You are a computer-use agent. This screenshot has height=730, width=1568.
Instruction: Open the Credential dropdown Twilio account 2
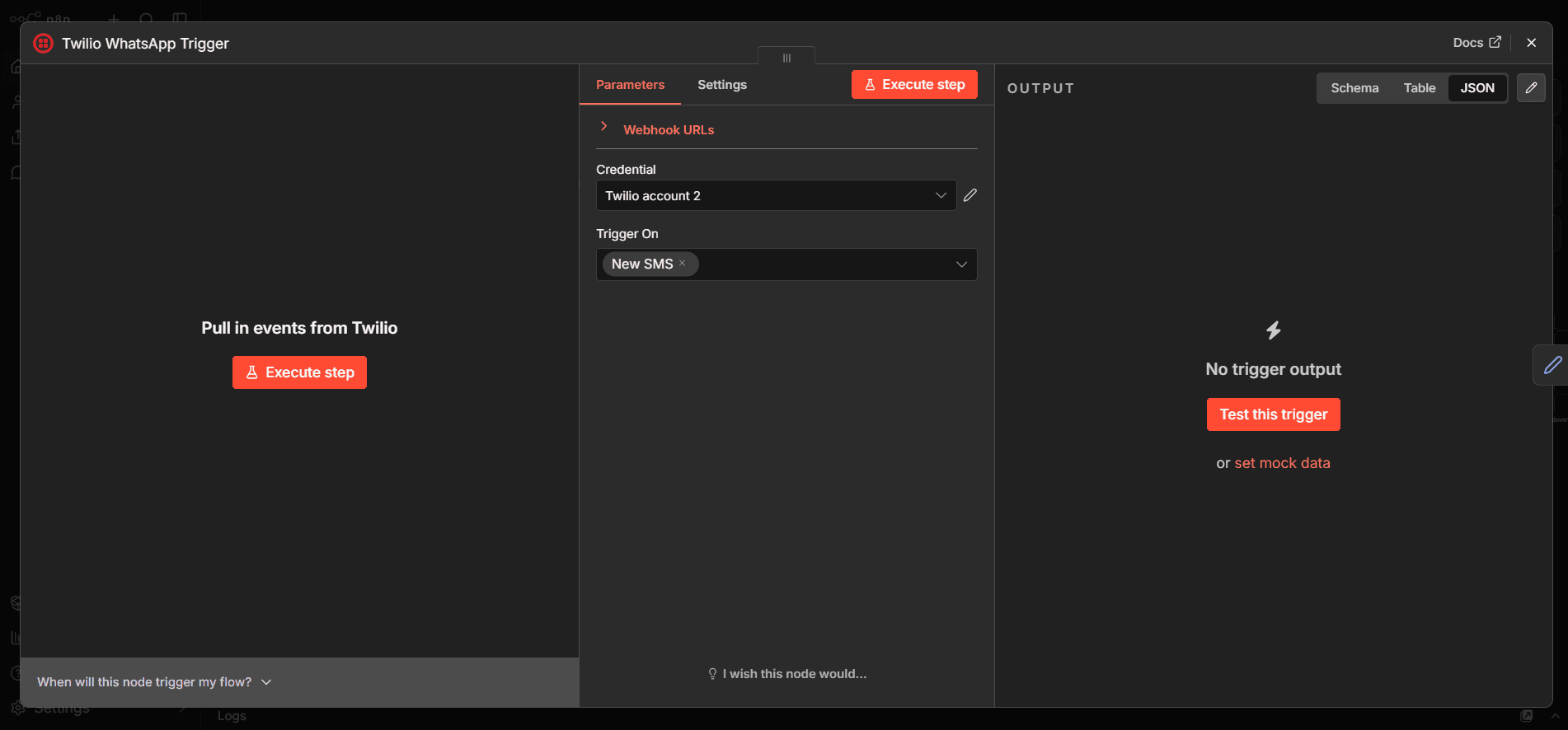776,195
